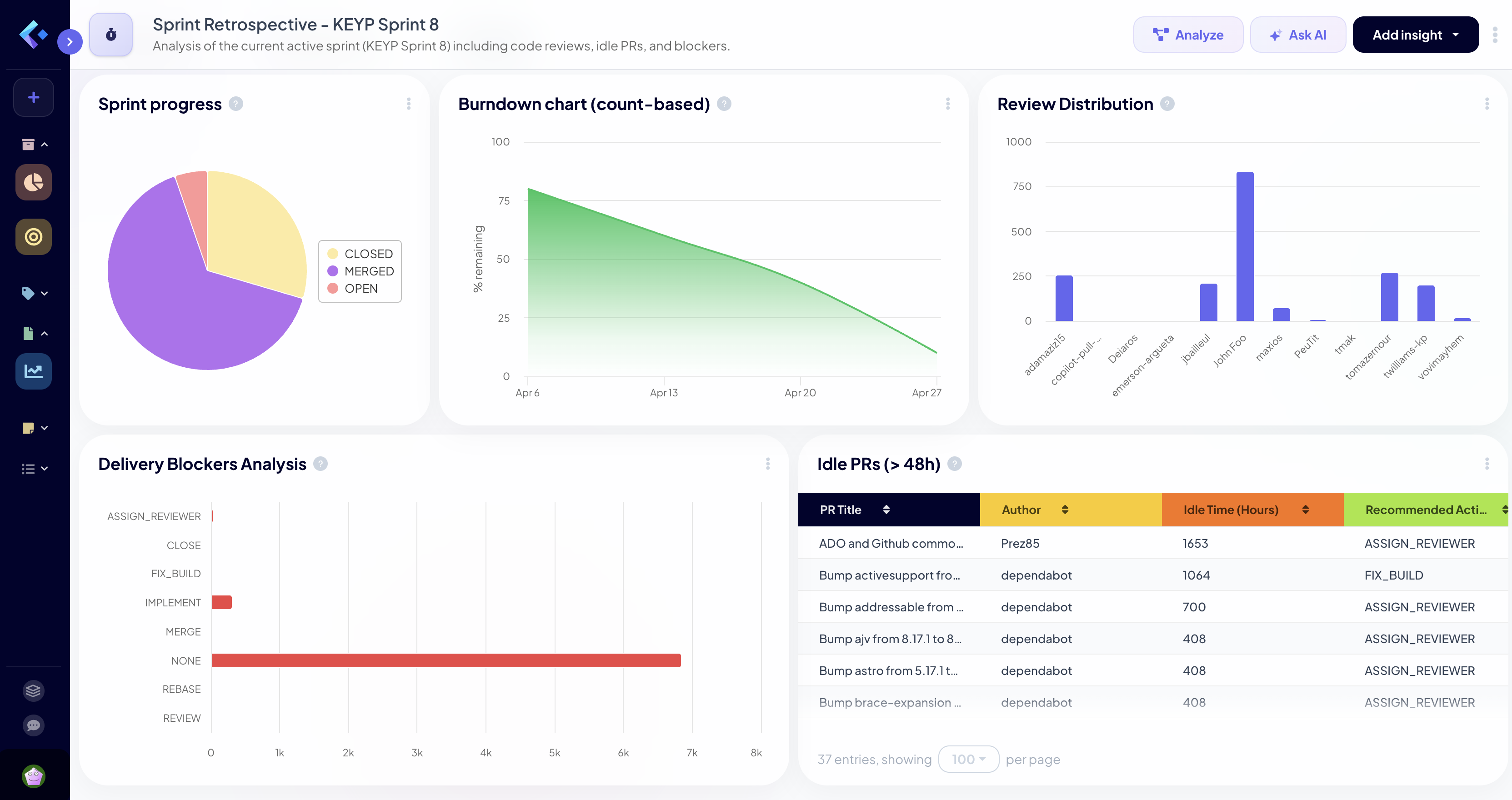Screen dimensions: 1512x800
Task: Select row 'Bump astro from 5.17.1 t...'
Action: pyautogui.click(x=1153, y=670)
